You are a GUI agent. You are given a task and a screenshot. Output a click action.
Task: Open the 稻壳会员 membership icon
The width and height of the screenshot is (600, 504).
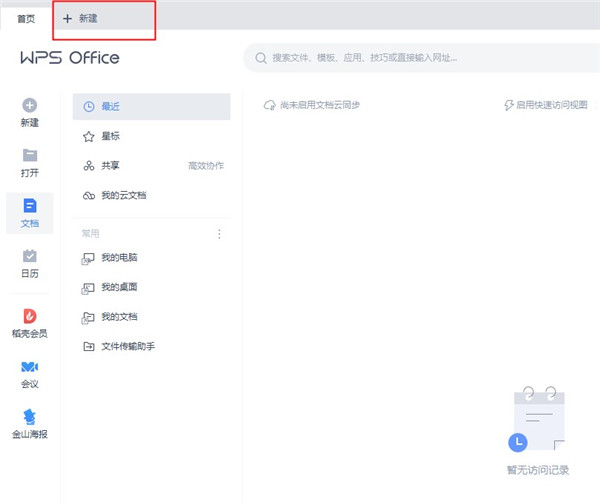(29, 316)
